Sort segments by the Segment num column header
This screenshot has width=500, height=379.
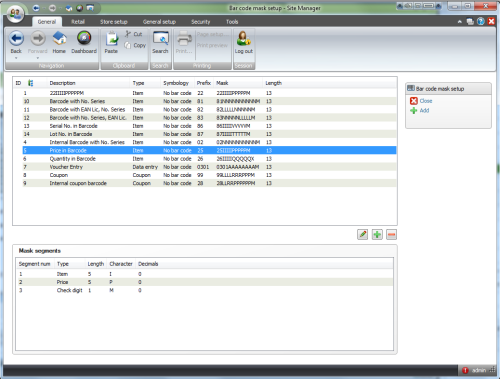[34, 264]
